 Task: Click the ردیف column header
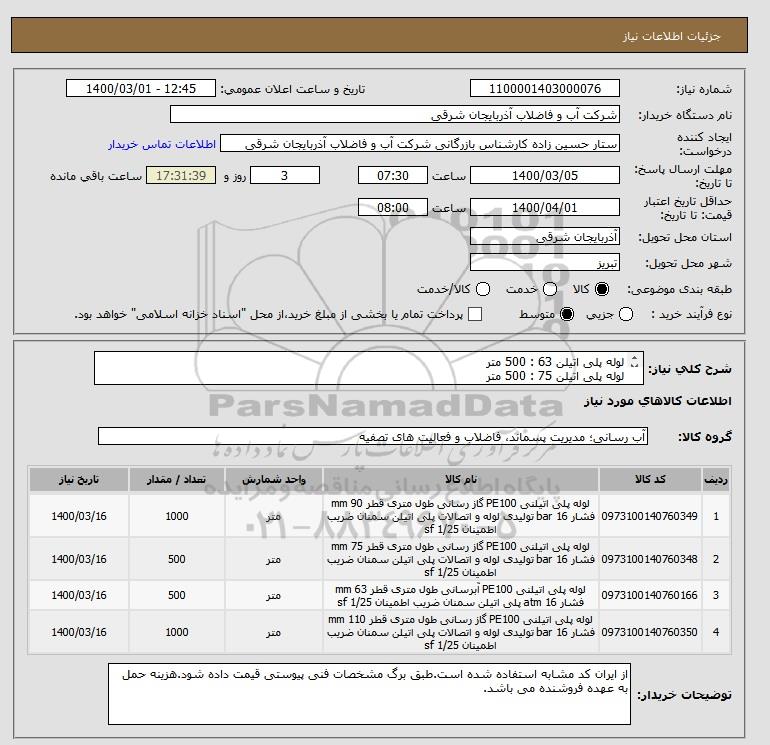click(x=715, y=480)
